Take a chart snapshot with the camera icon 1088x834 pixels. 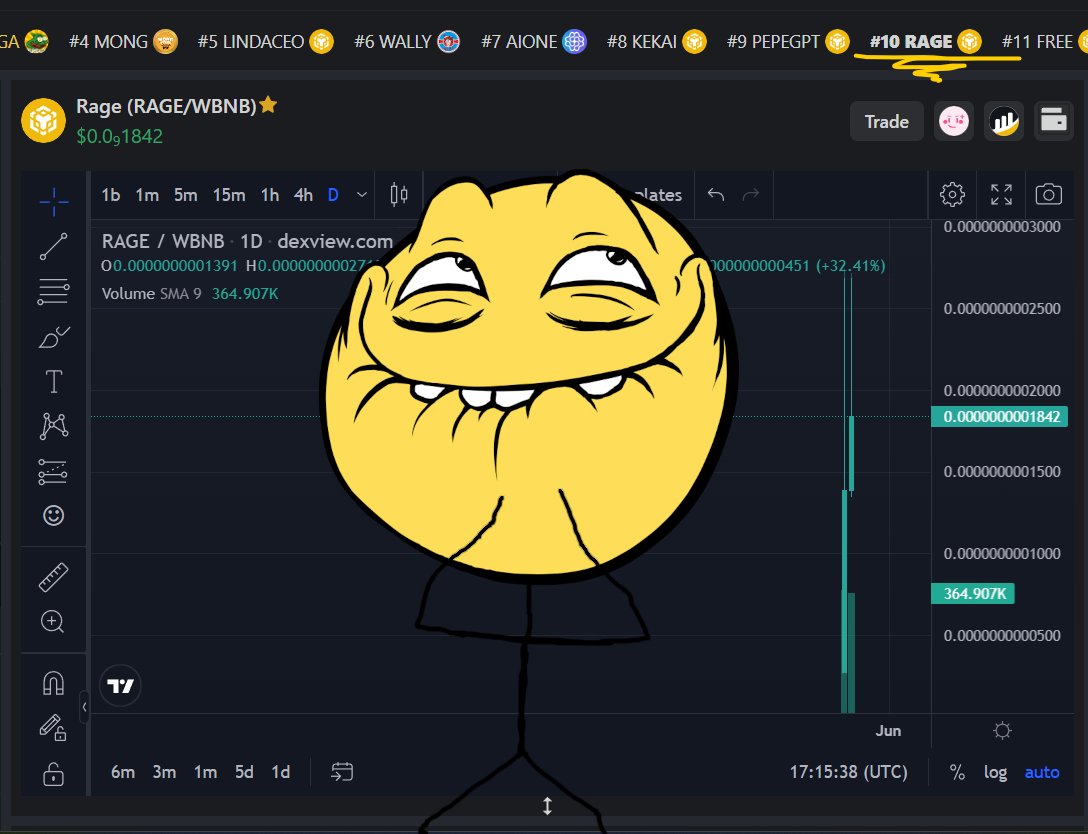pos(1048,194)
